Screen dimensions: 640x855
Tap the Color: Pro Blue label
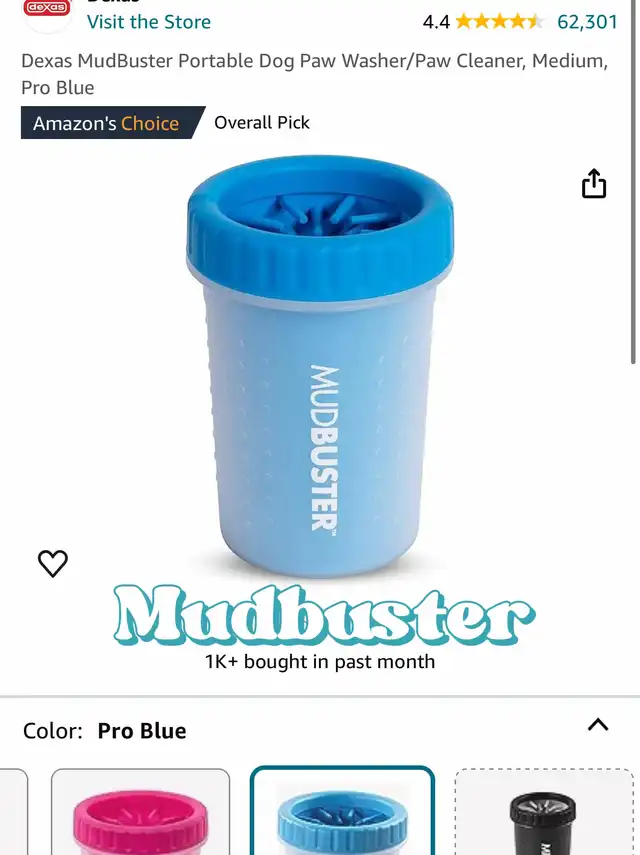(x=105, y=731)
